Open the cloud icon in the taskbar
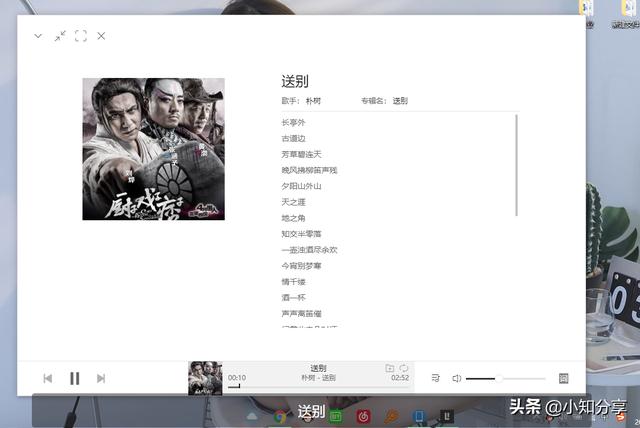Viewport: 640px width, 428px height. tap(252, 417)
